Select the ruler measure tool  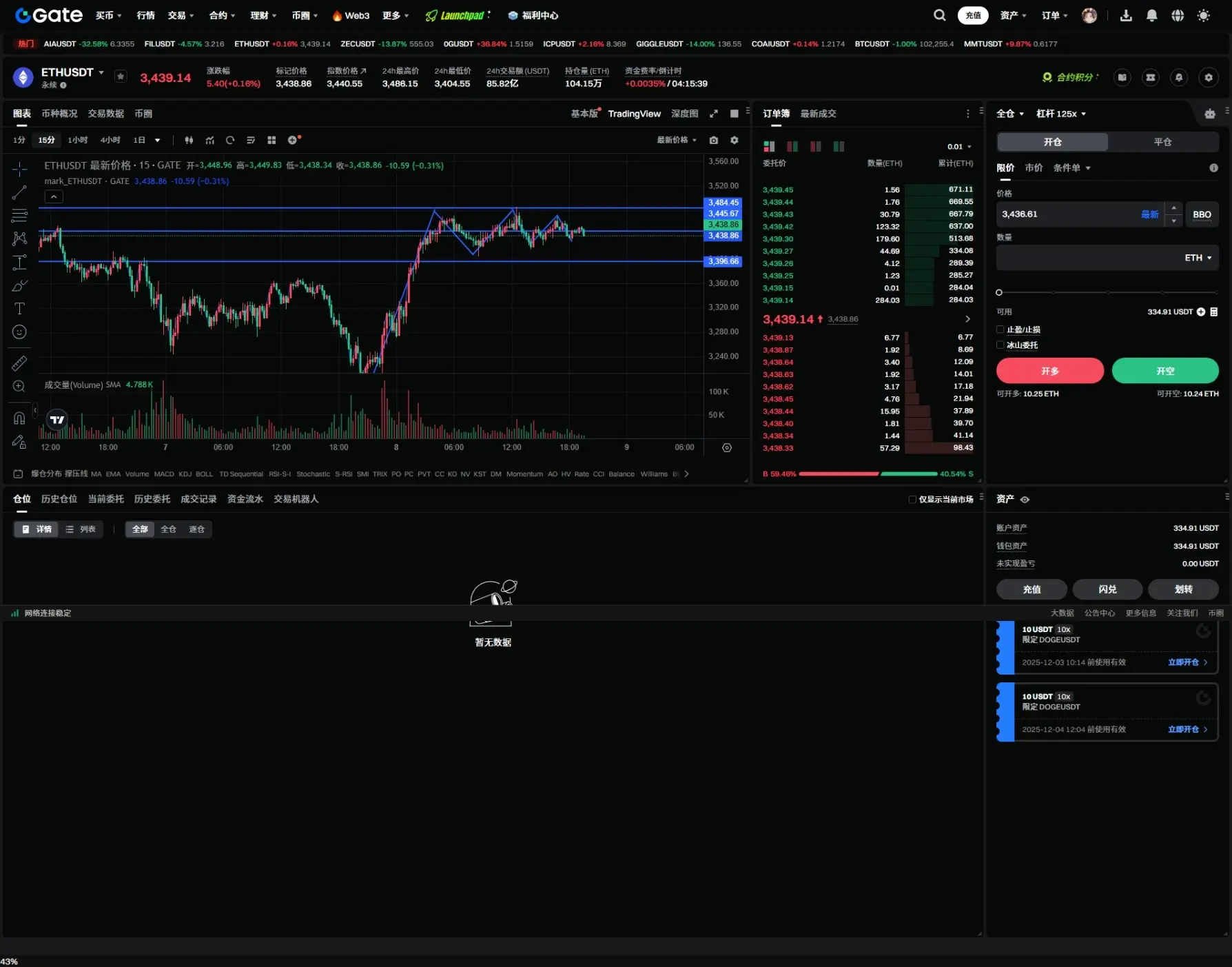click(19, 363)
